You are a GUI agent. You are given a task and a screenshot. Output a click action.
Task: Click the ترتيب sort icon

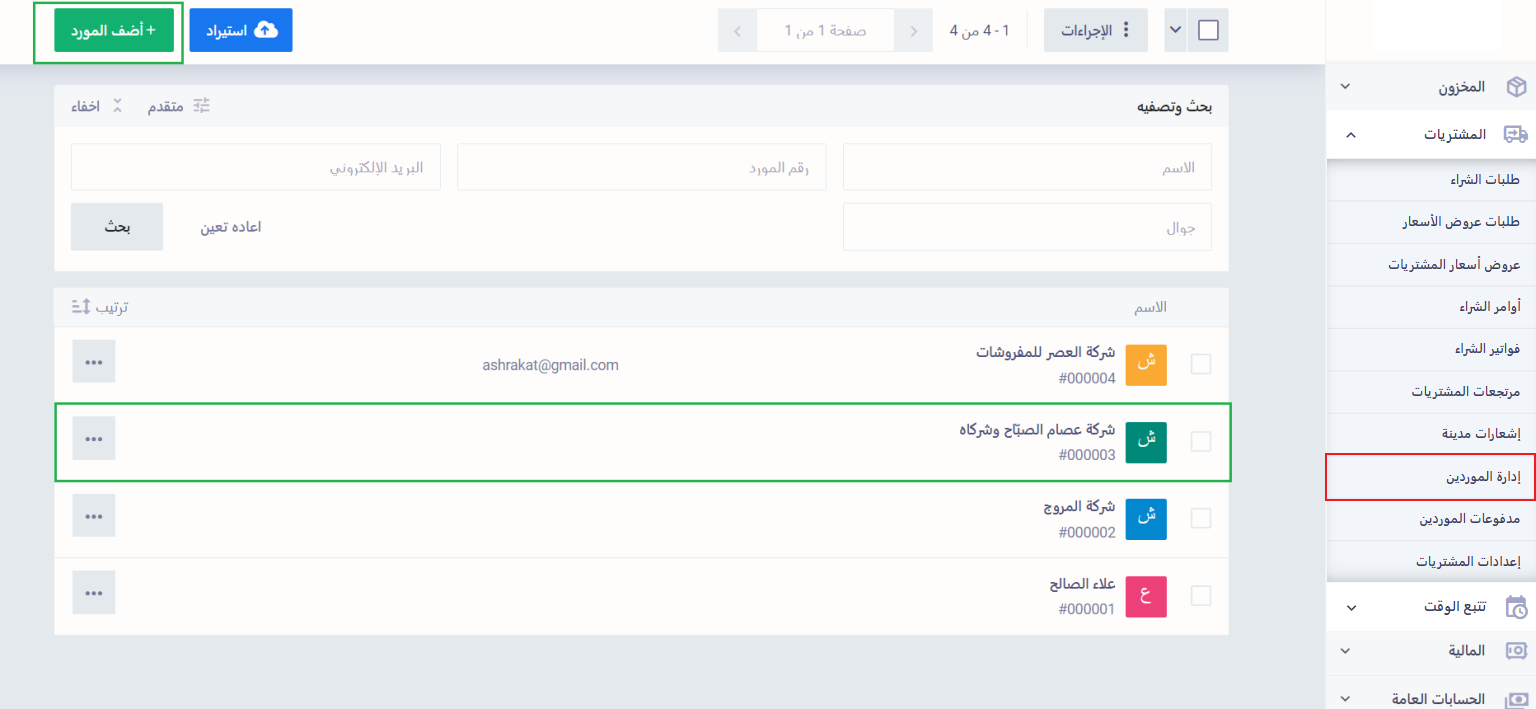[x=82, y=307]
